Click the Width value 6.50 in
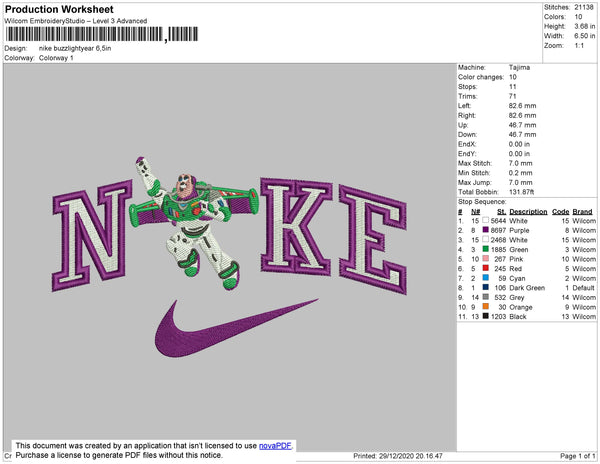Screen dimensions: 600x464 tap(585, 36)
